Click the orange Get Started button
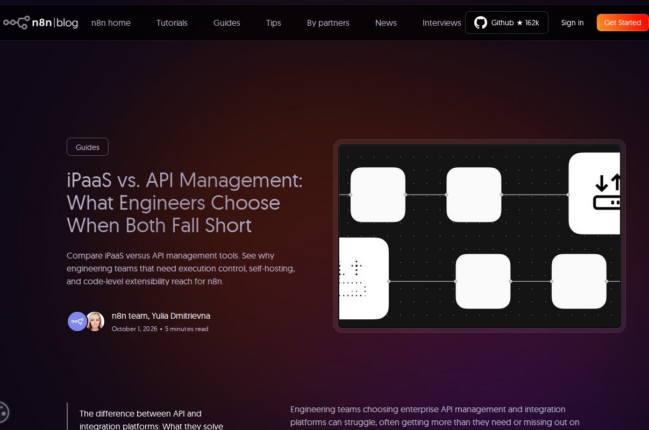 [x=622, y=23]
